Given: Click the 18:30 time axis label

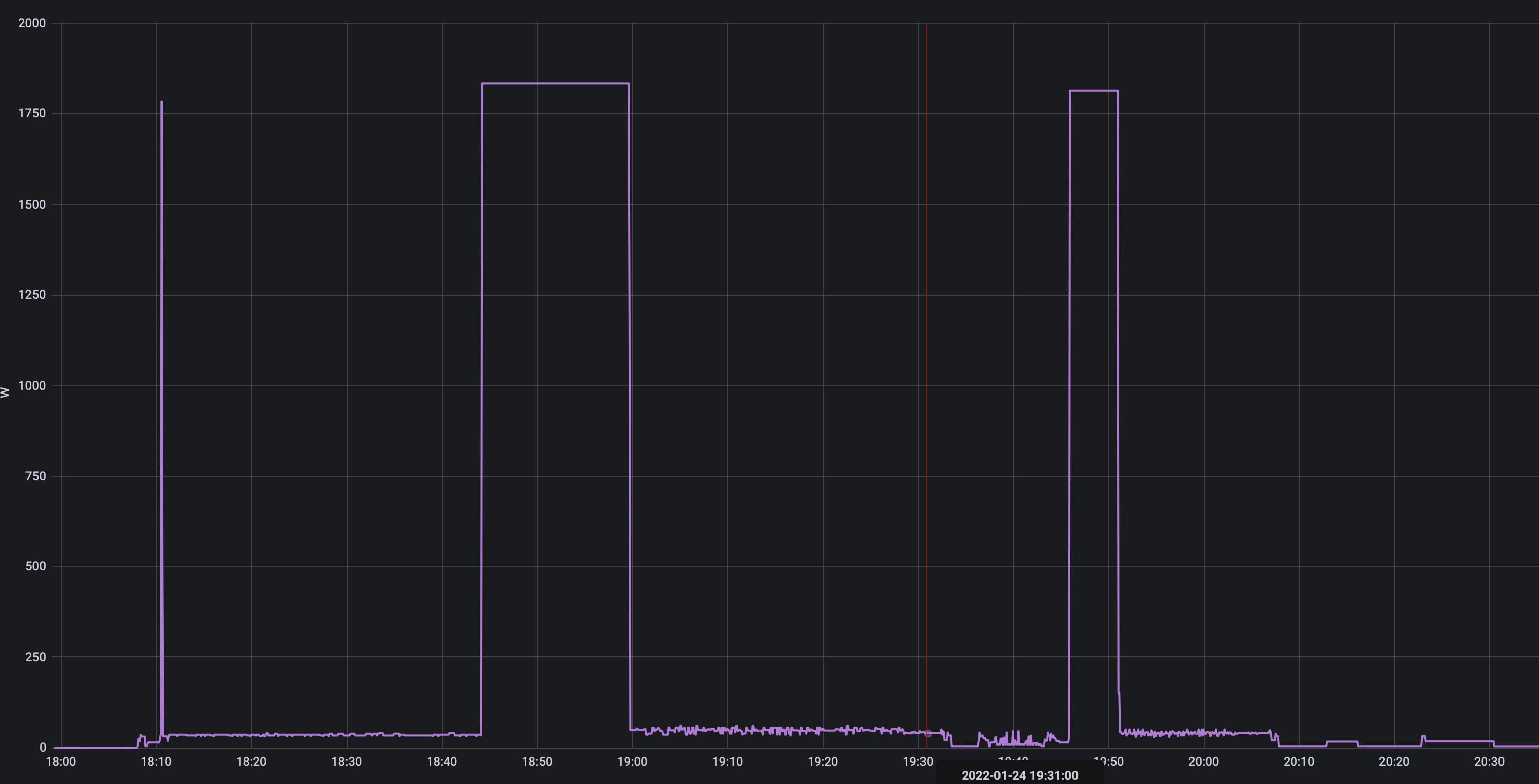Looking at the screenshot, I should pos(347,762).
